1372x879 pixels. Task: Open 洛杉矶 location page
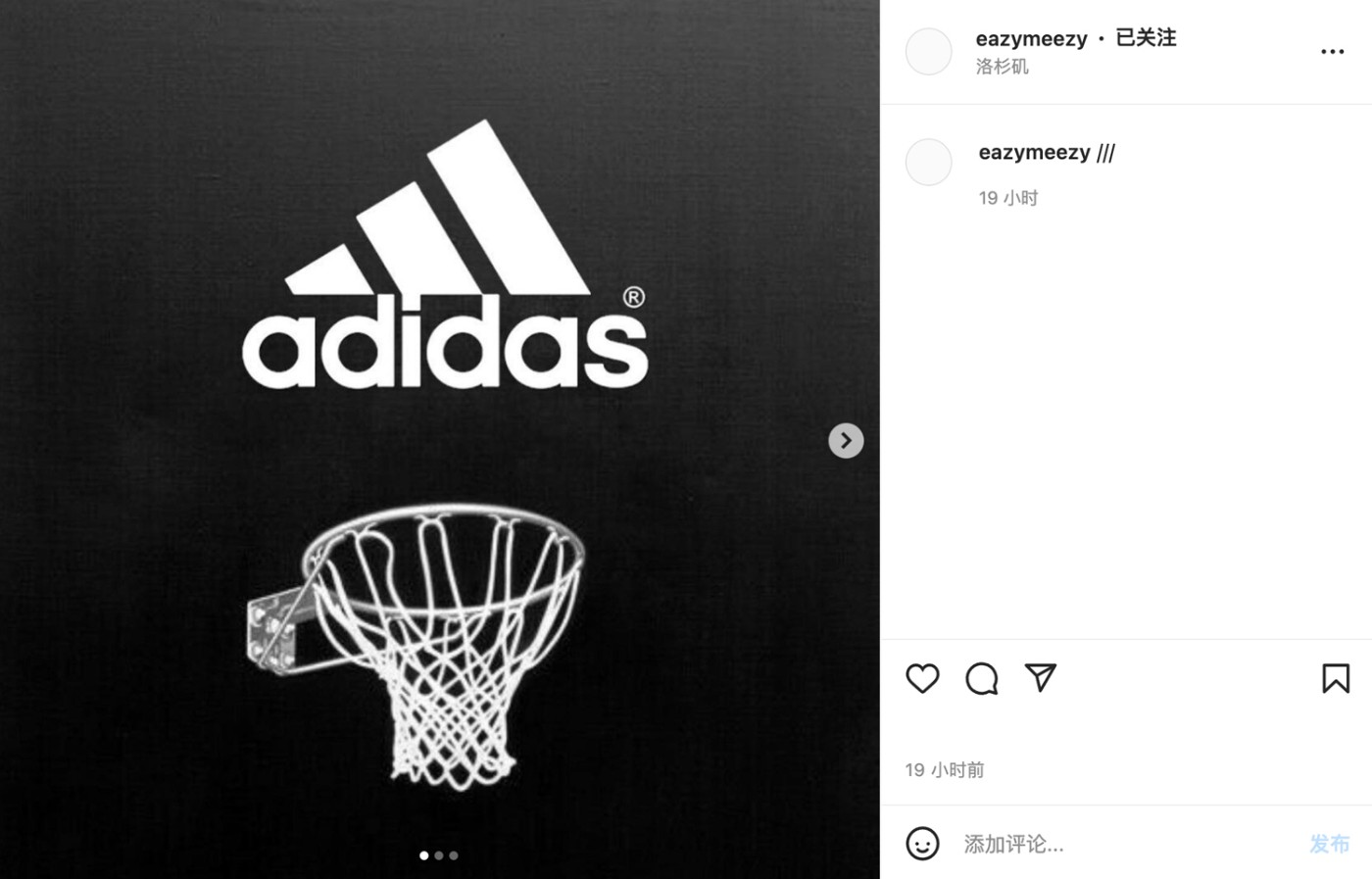click(x=1002, y=66)
